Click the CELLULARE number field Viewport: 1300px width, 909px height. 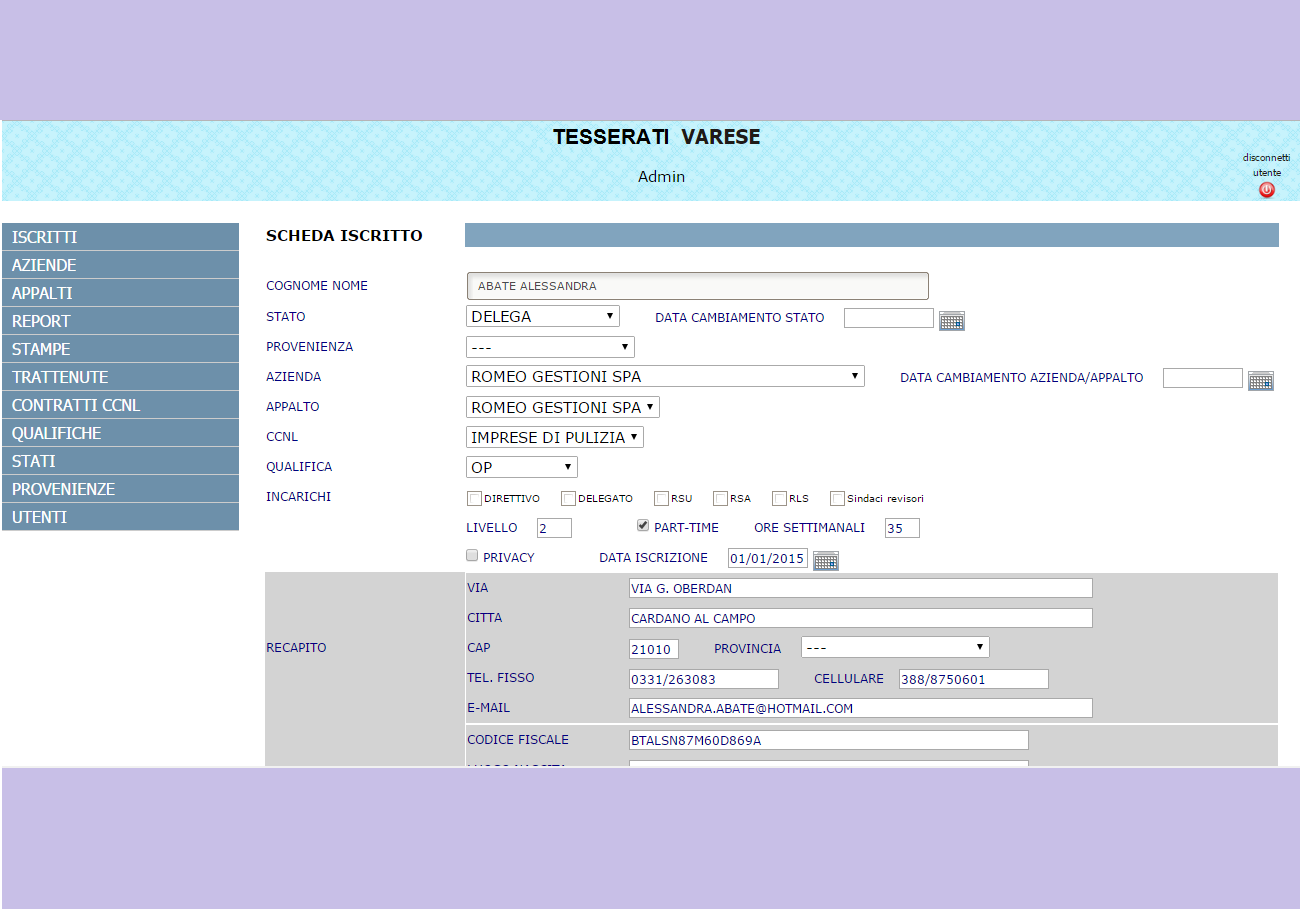[974, 679]
